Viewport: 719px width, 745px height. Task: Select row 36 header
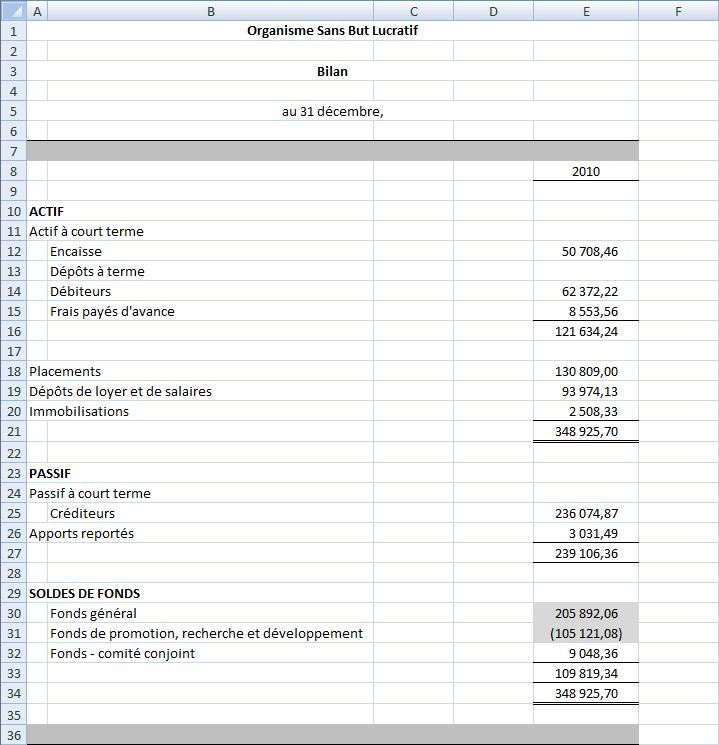(x=13, y=735)
